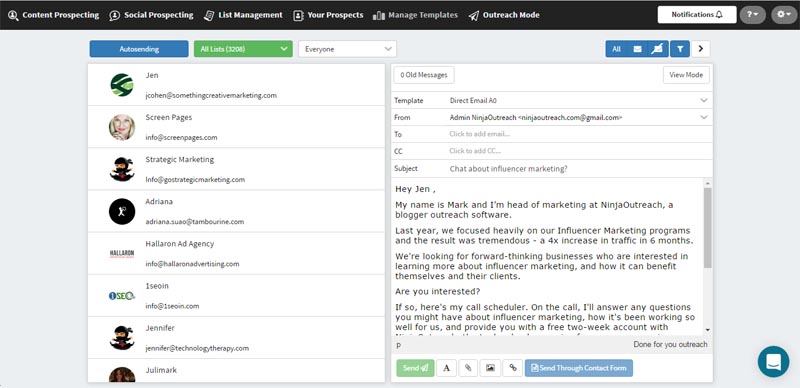Open the text formatting A icon
This screenshot has width=800, height=388.
[446, 368]
